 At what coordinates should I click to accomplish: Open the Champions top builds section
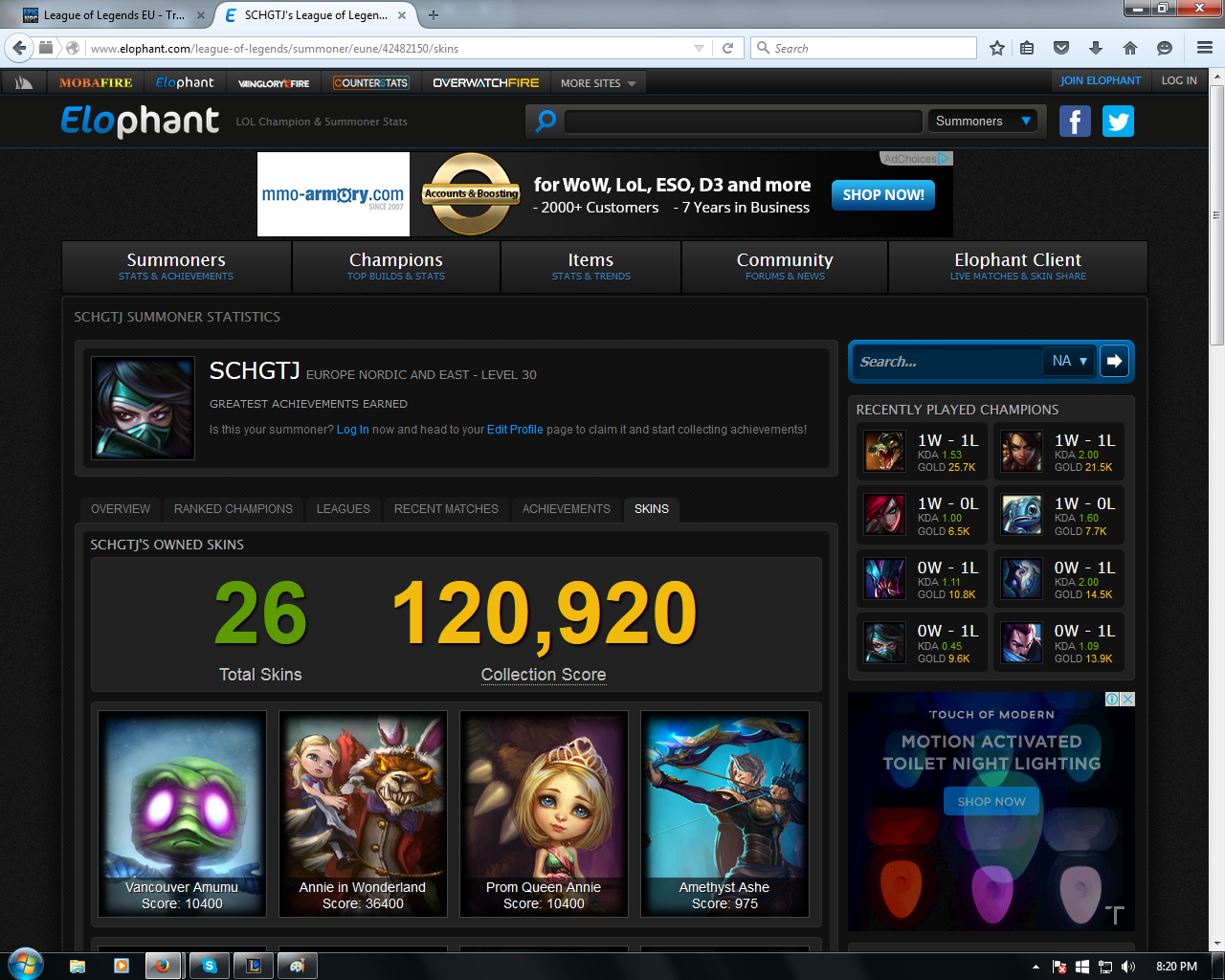tap(396, 266)
